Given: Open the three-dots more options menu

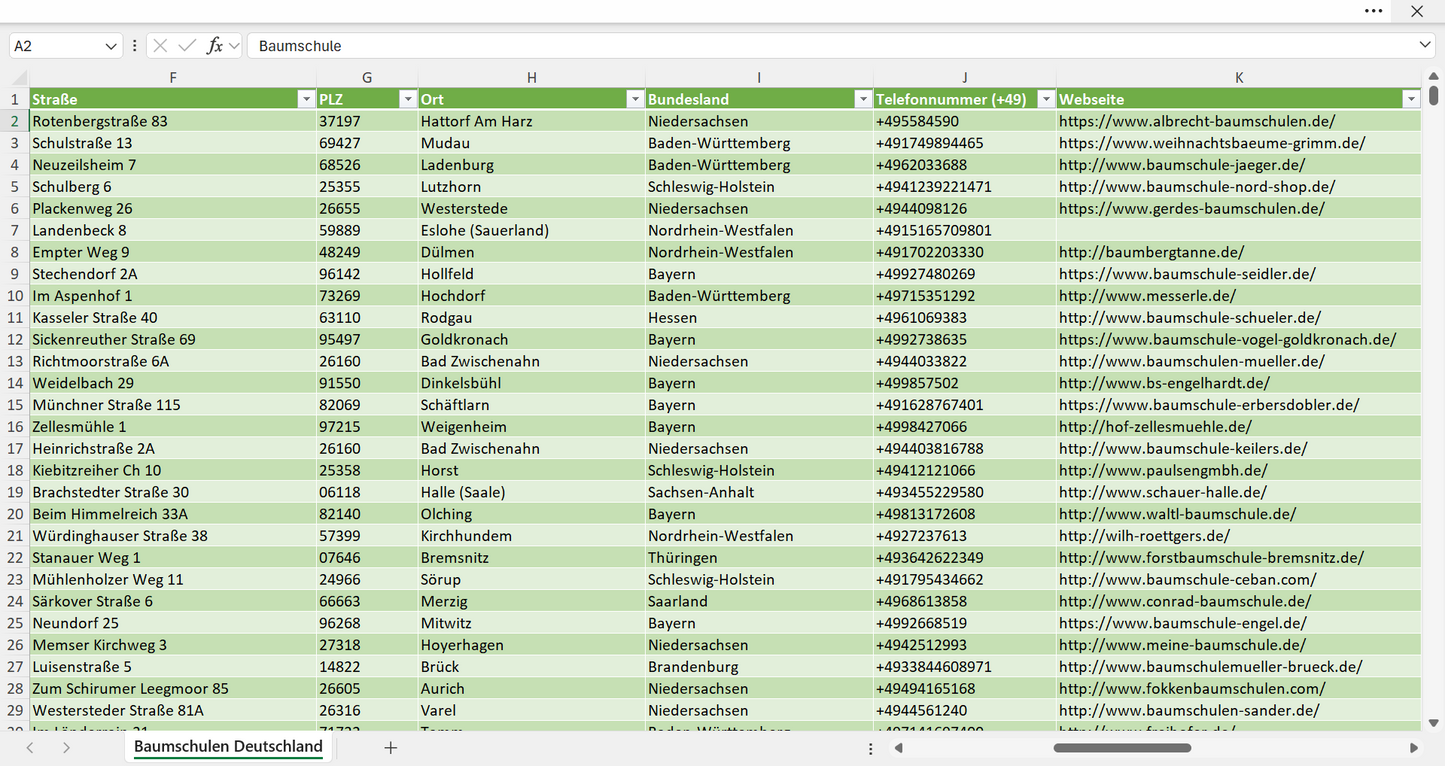Looking at the screenshot, I should click(1374, 11).
